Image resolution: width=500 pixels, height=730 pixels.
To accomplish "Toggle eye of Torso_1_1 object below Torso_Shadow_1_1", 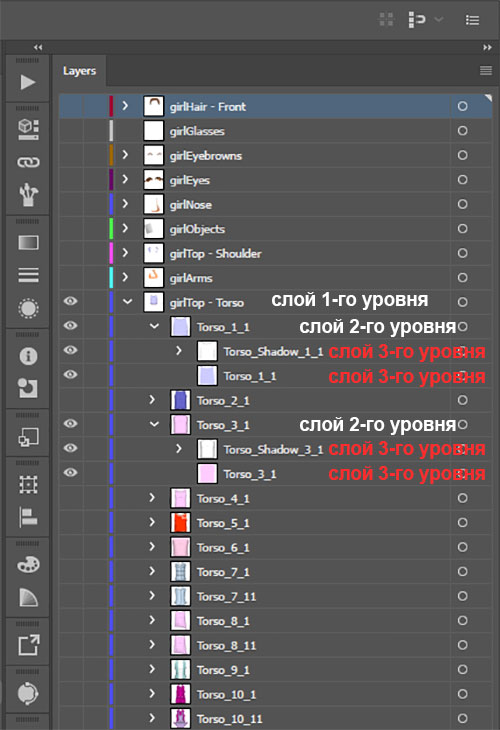I will tap(70, 374).
